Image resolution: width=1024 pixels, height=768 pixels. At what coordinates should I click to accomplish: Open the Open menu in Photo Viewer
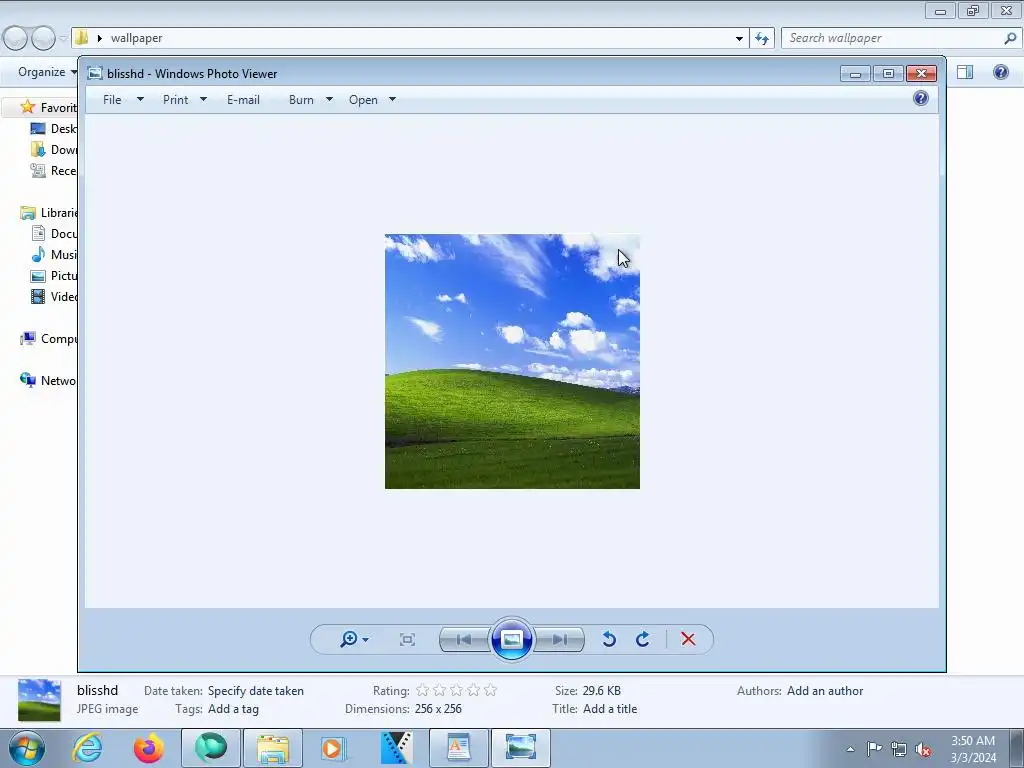pyautogui.click(x=363, y=100)
